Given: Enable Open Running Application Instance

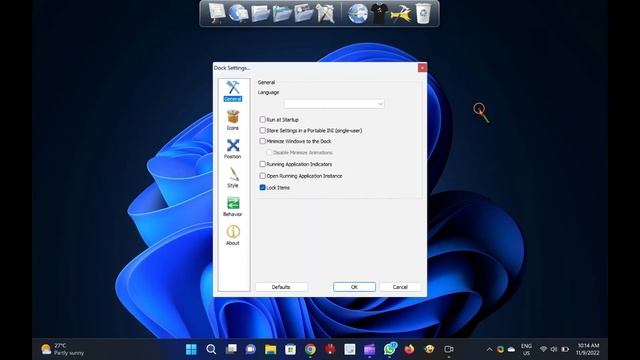Looking at the screenshot, I should click(x=262, y=176).
